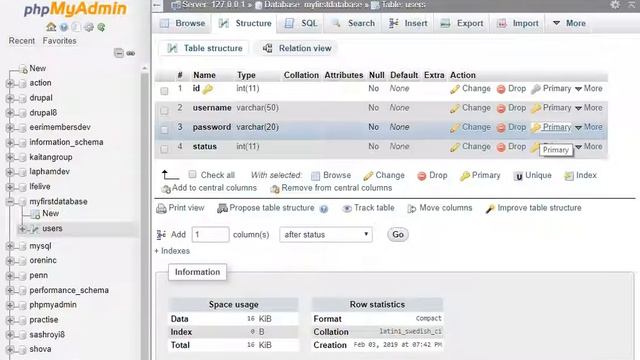Open the Insert tab
Viewport: 640px width, 360px height.
pos(408,23)
